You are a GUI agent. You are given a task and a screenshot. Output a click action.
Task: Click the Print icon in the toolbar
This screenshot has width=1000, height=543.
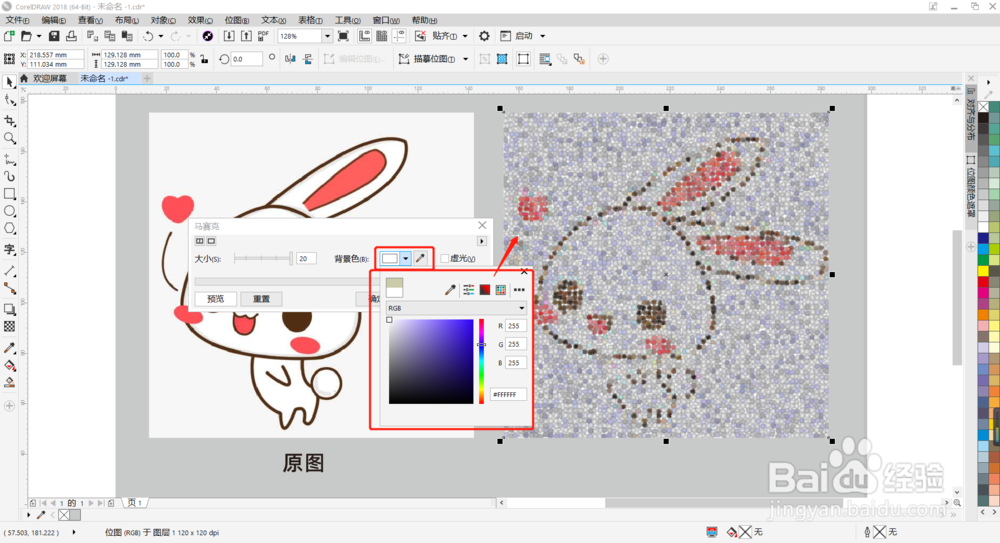point(71,36)
